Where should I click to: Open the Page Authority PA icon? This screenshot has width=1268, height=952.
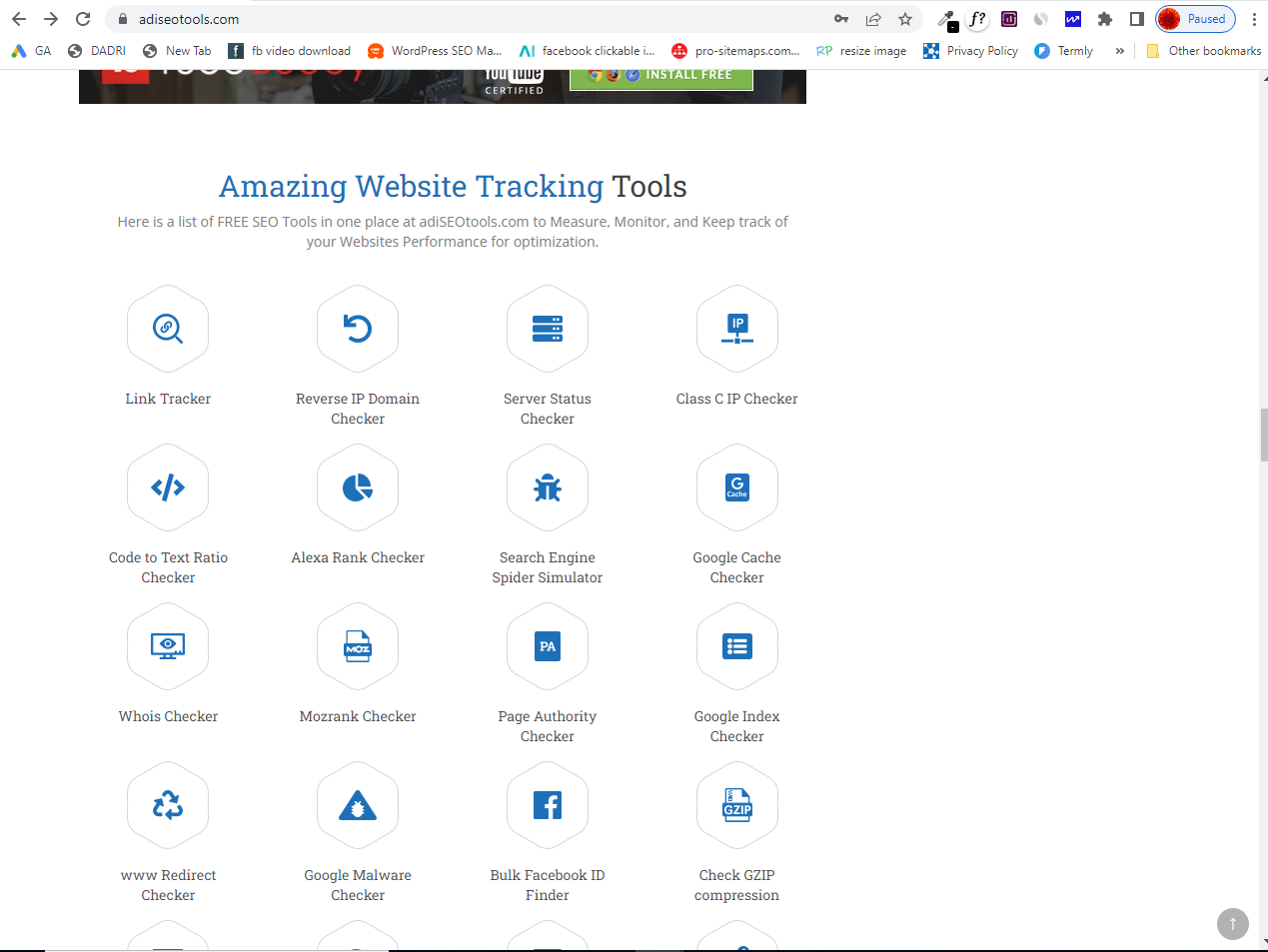point(548,646)
